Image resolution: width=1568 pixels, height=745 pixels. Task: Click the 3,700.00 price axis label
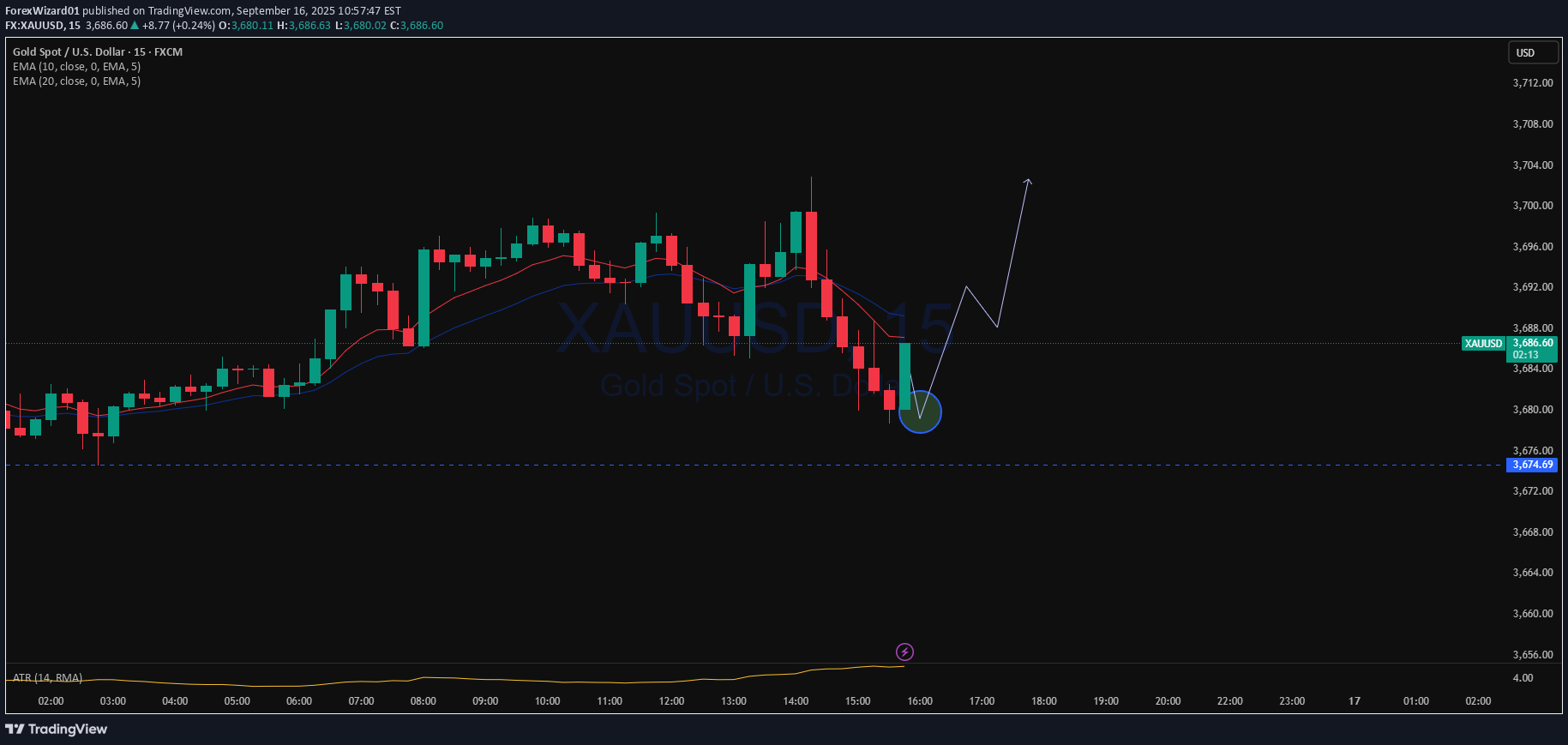(1533, 206)
